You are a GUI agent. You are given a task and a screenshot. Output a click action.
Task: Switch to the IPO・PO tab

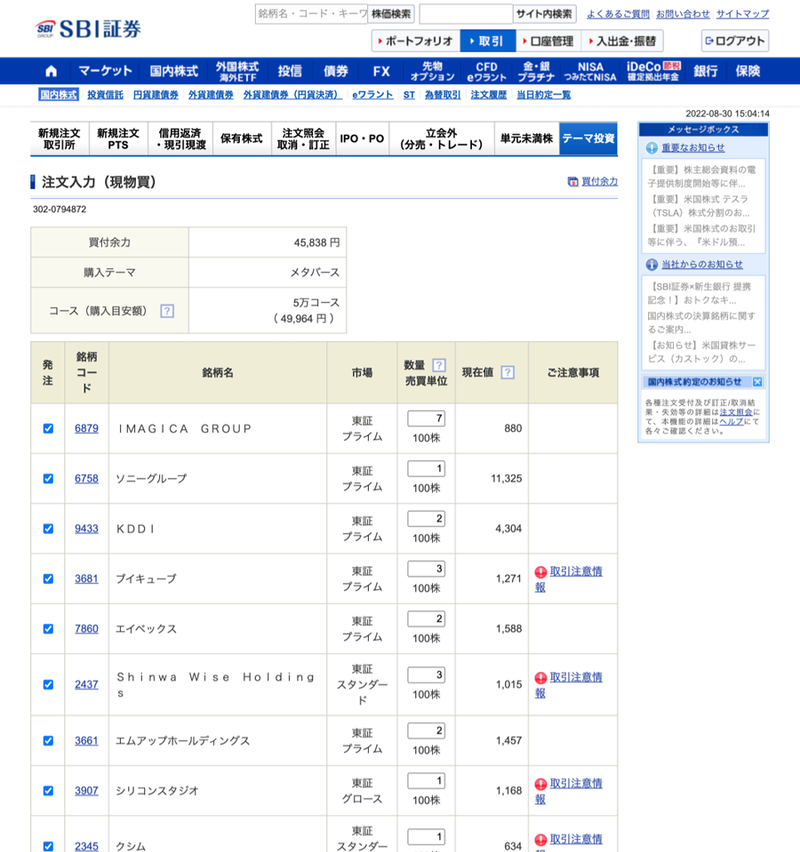click(x=361, y=139)
